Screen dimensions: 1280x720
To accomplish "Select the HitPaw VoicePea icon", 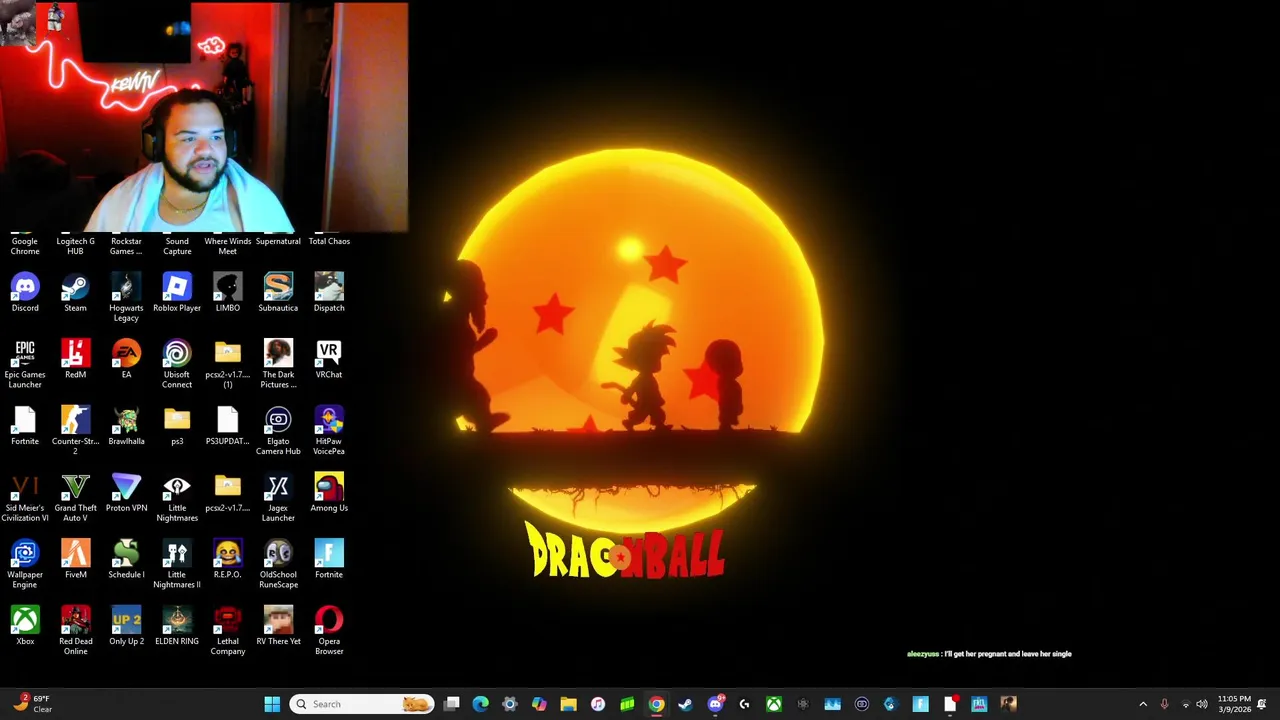I will click(329, 431).
